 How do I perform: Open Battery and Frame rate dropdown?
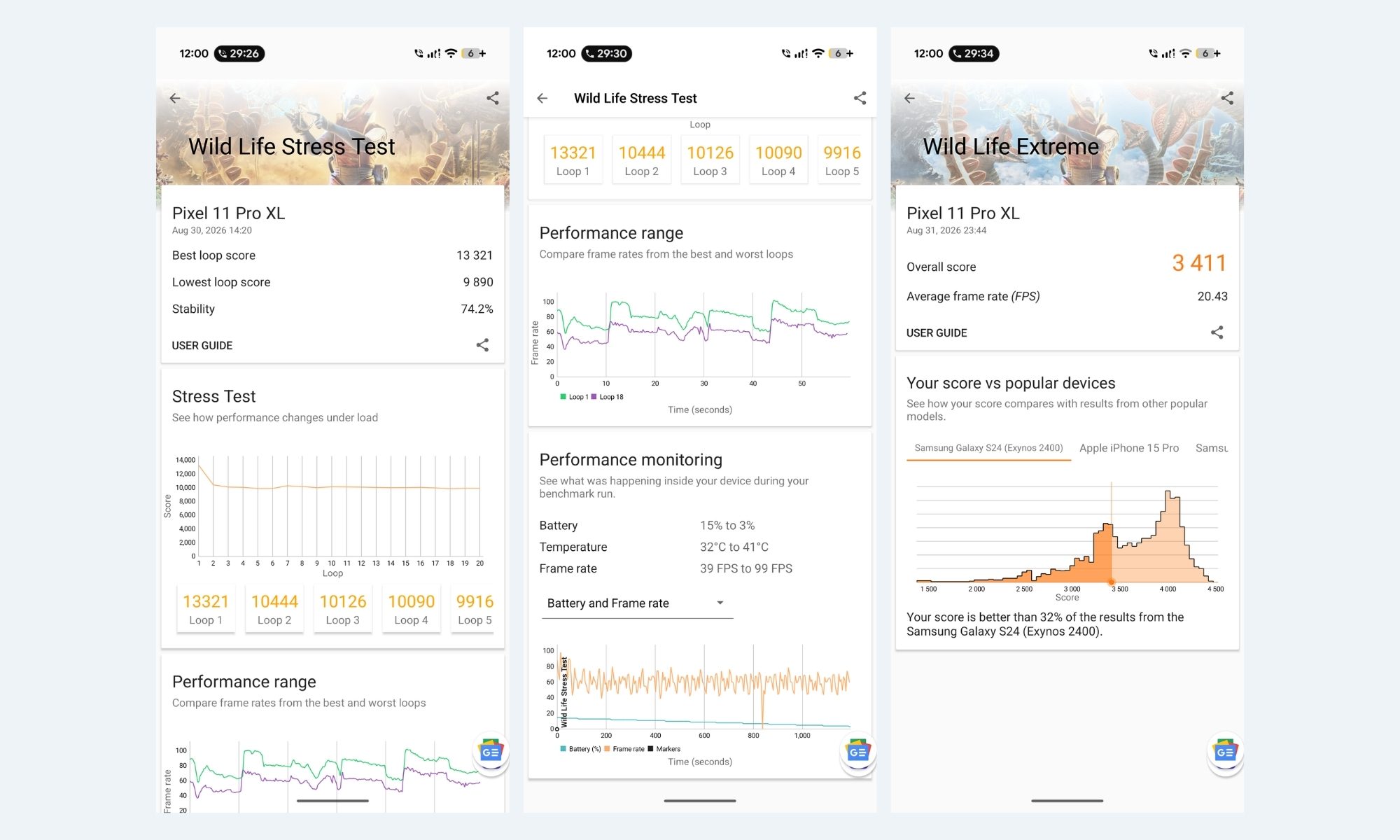point(637,603)
